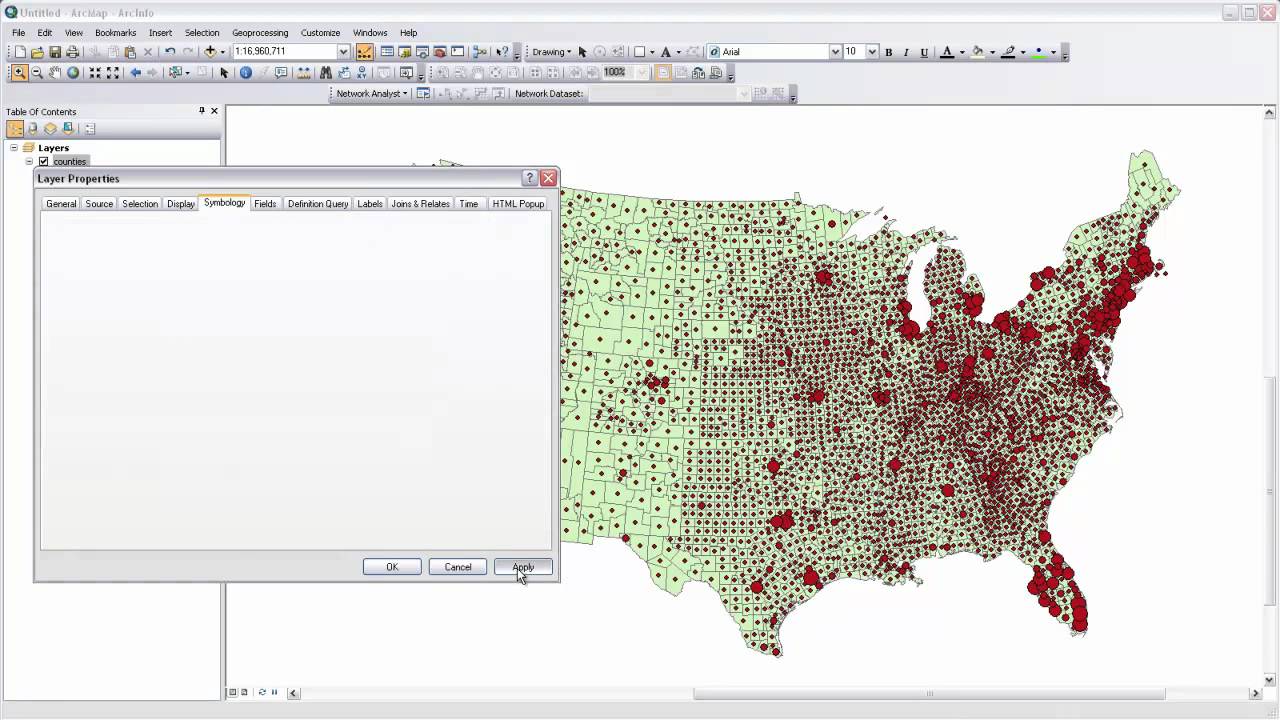This screenshot has height=720, width=1280.
Task: Open the Customize menu
Action: [x=320, y=33]
